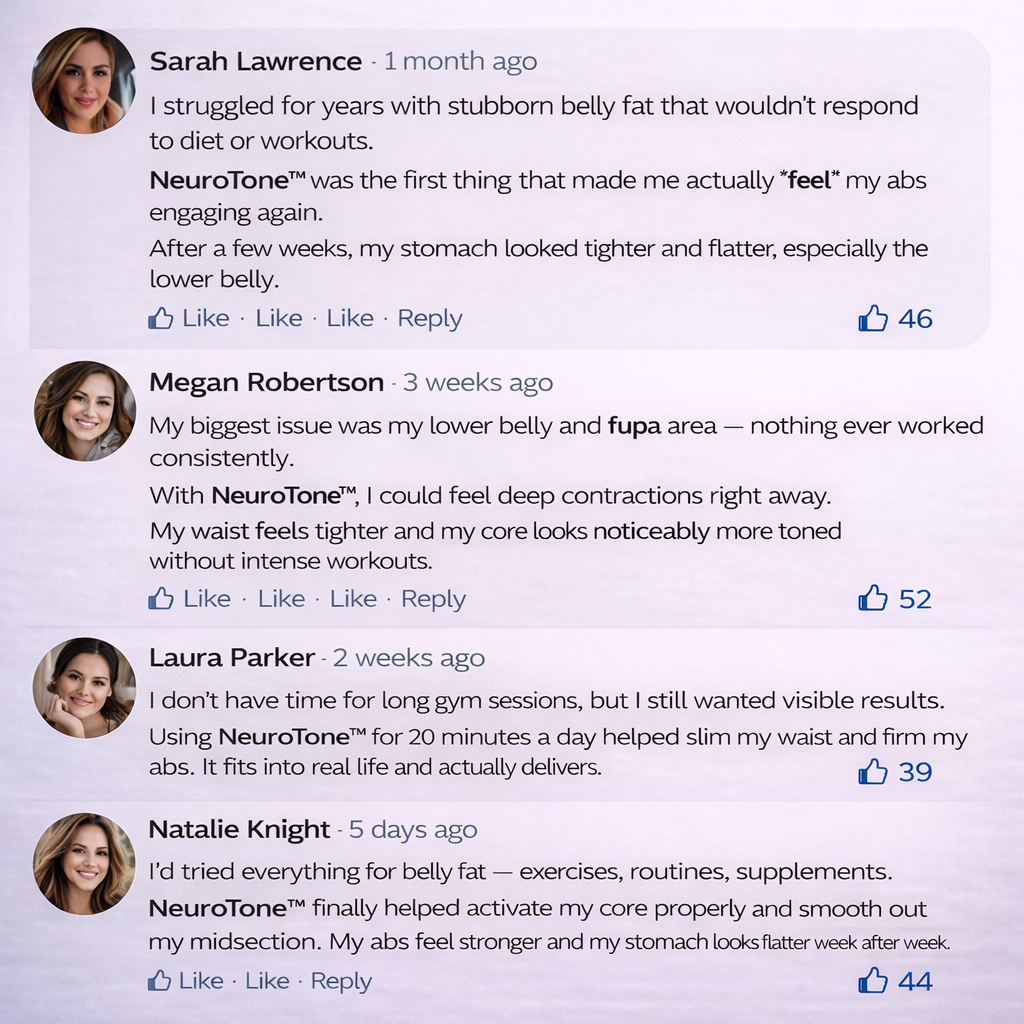The width and height of the screenshot is (1024, 1024).
Task: Click the thumbs-up icon beside 52 likes
Action: [x=873, y=598]
